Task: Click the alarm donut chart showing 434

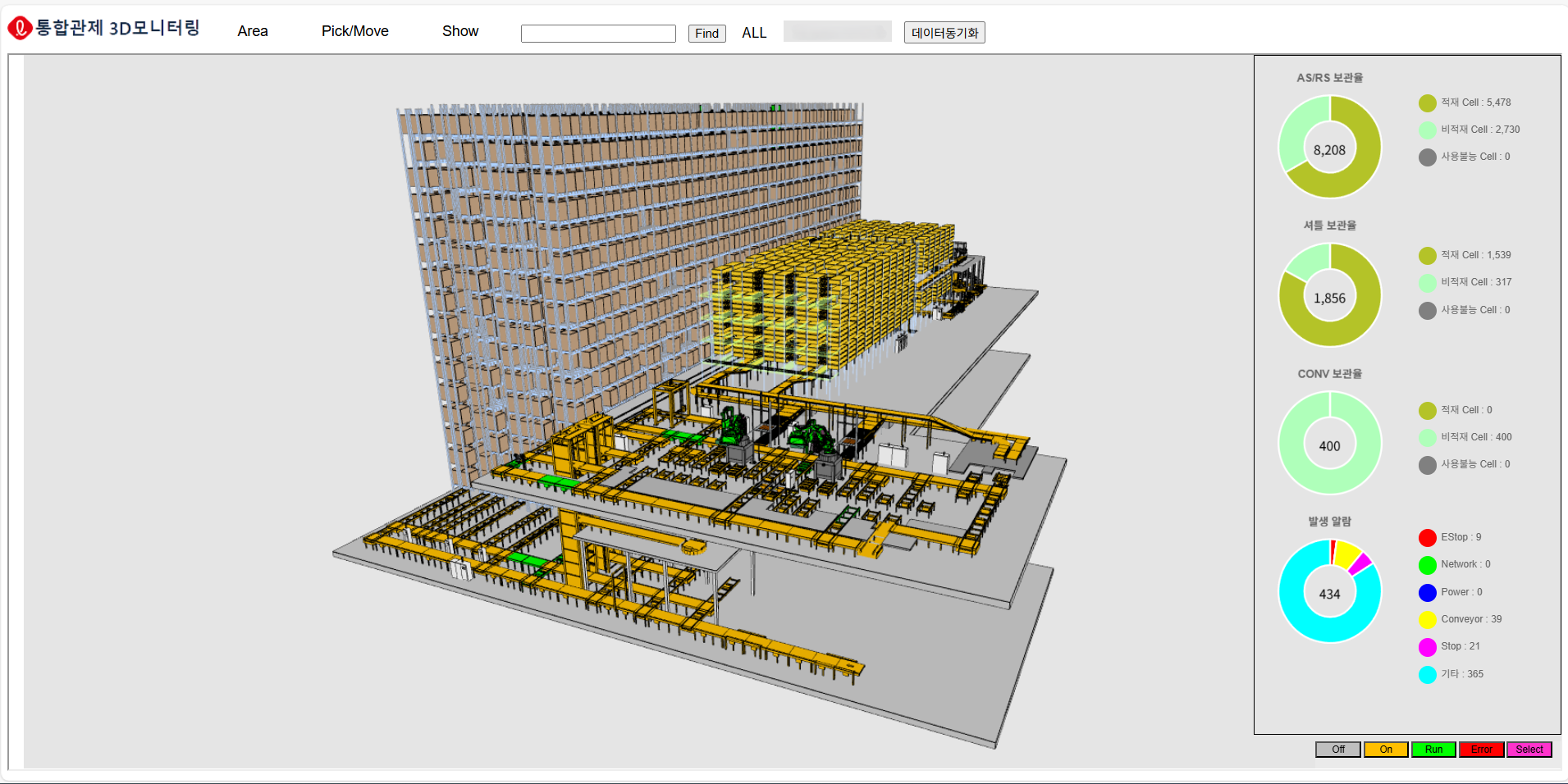Action: click(x=1330, y=590)
